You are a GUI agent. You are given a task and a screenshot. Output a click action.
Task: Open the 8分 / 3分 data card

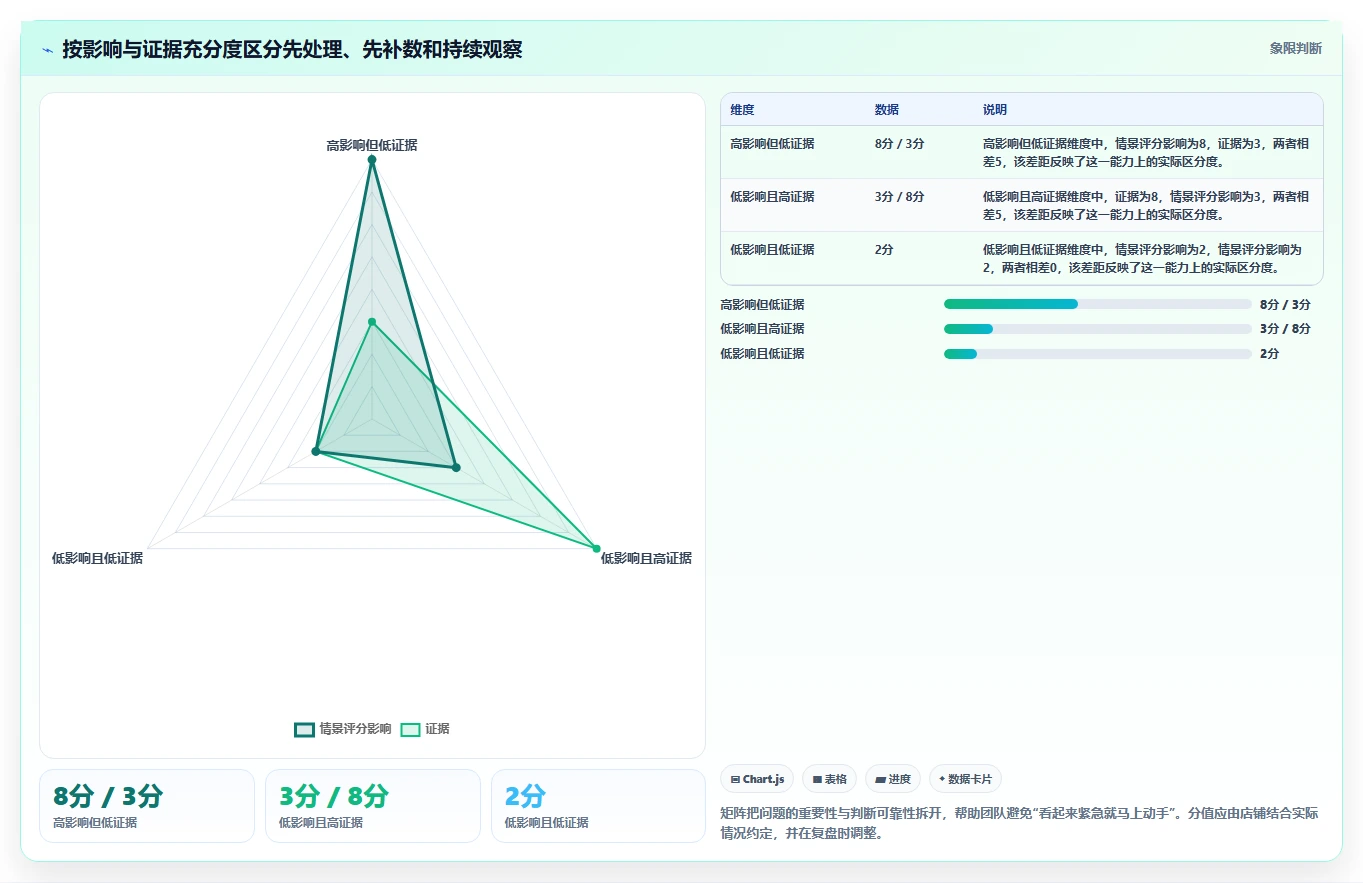pos(147,806)
